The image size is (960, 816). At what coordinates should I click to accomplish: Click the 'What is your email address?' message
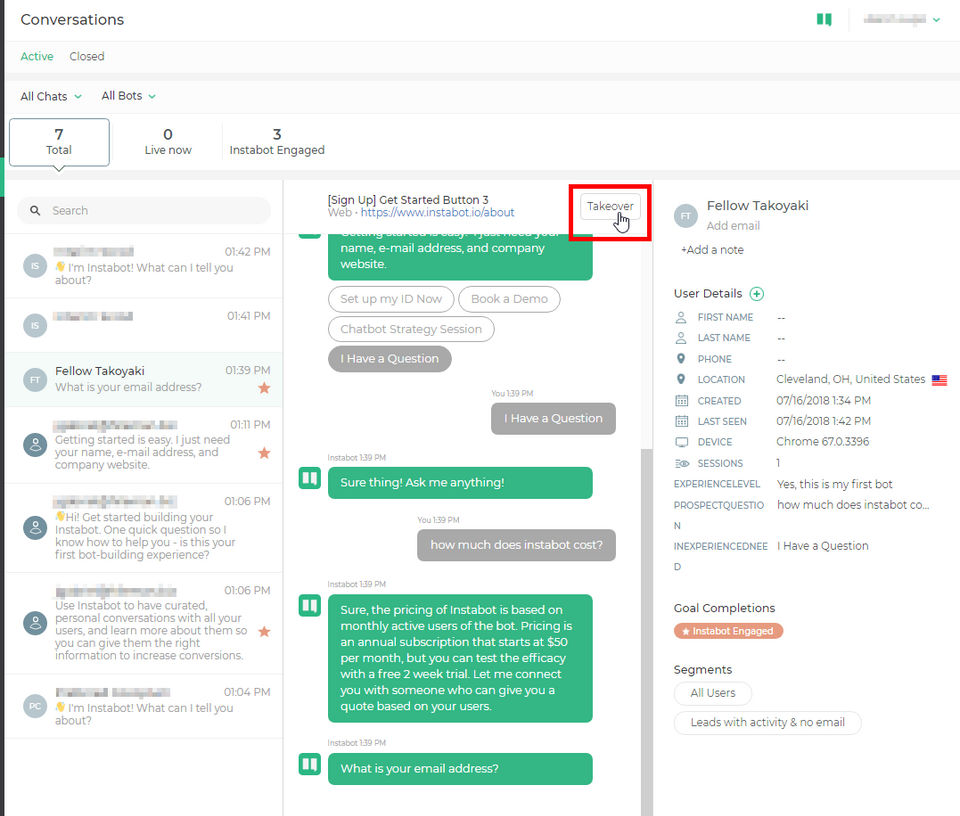point(460,769)
